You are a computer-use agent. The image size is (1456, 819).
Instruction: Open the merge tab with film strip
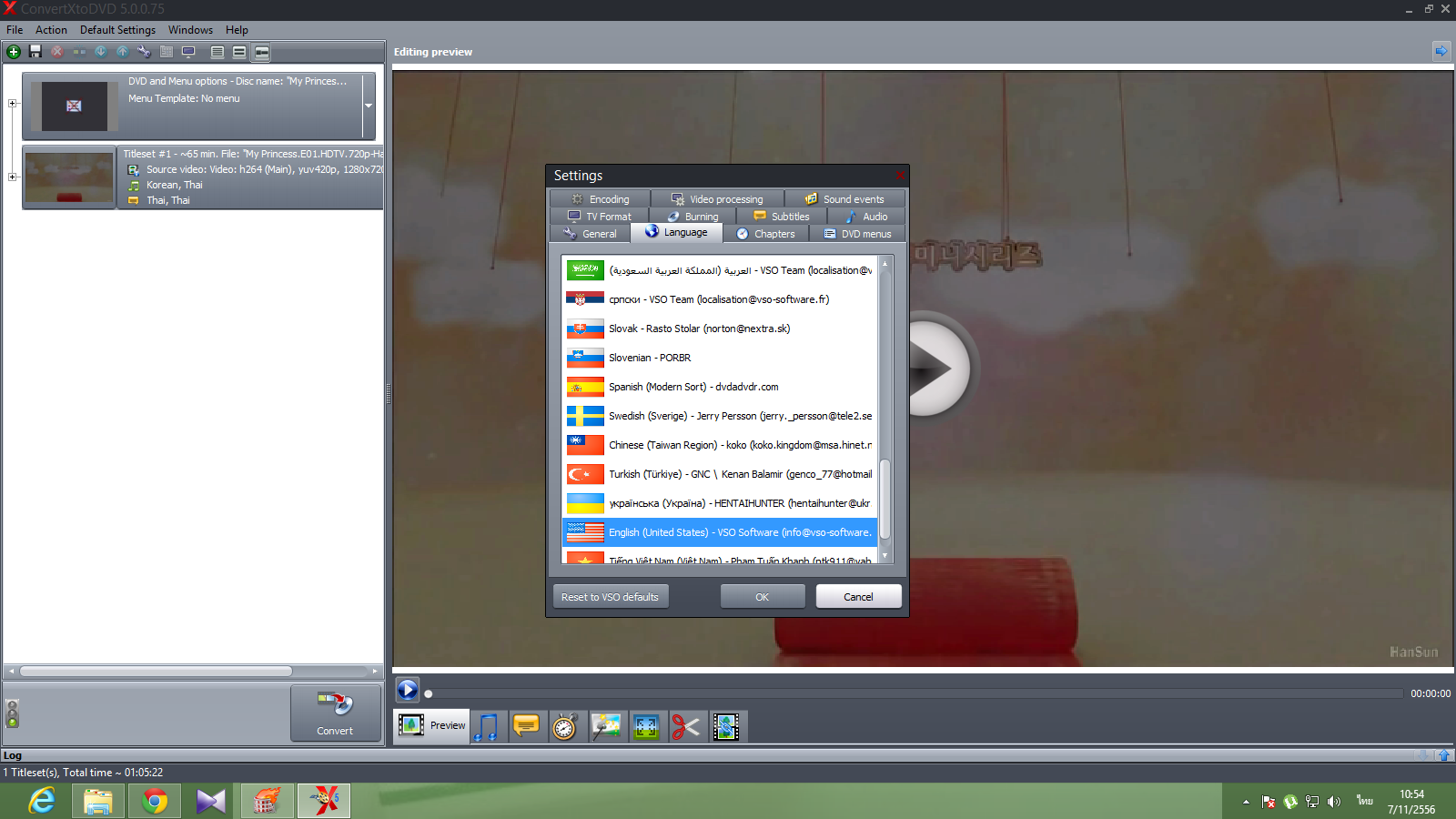click(x=726, y=726)
